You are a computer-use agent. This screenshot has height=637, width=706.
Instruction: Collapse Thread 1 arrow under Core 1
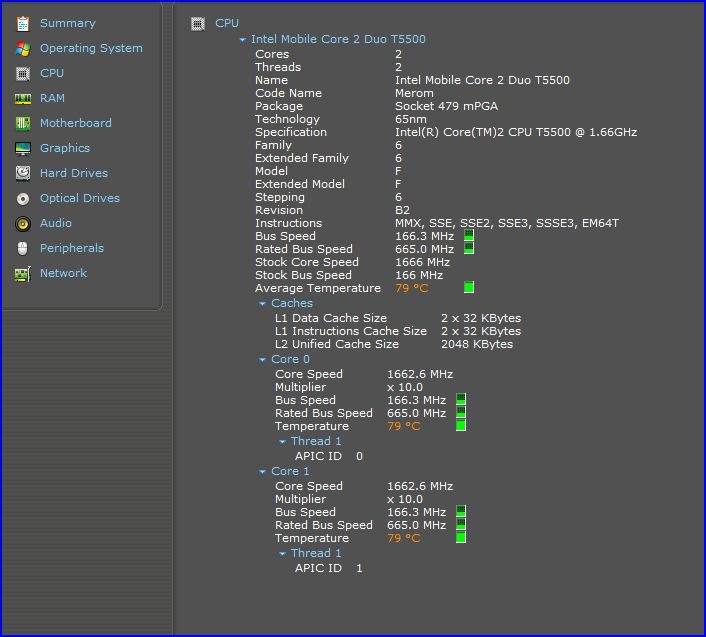click(x=282, y=554)
